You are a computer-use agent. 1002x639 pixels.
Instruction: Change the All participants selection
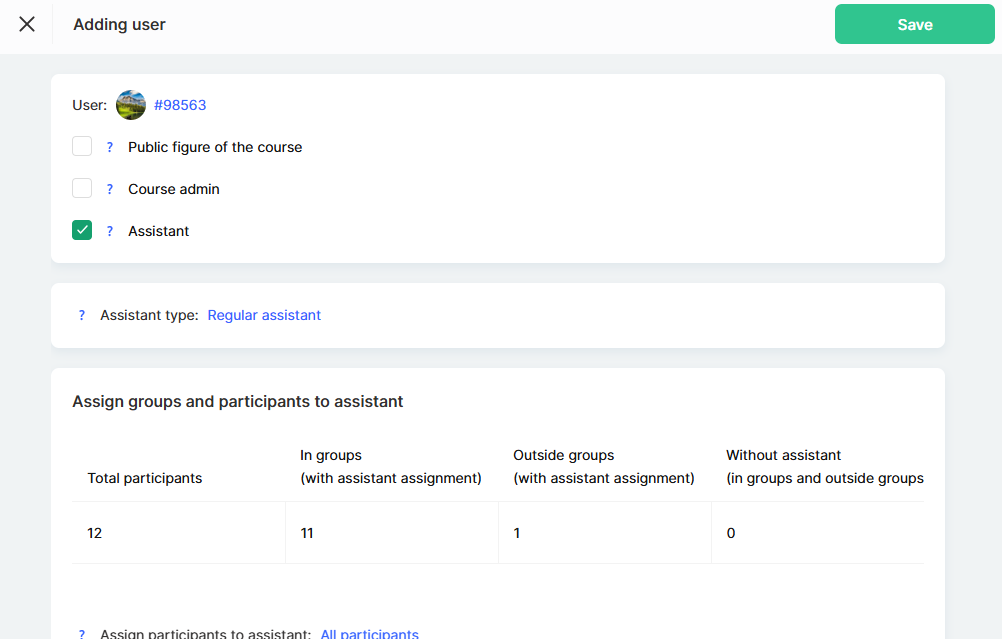(369, 634)
